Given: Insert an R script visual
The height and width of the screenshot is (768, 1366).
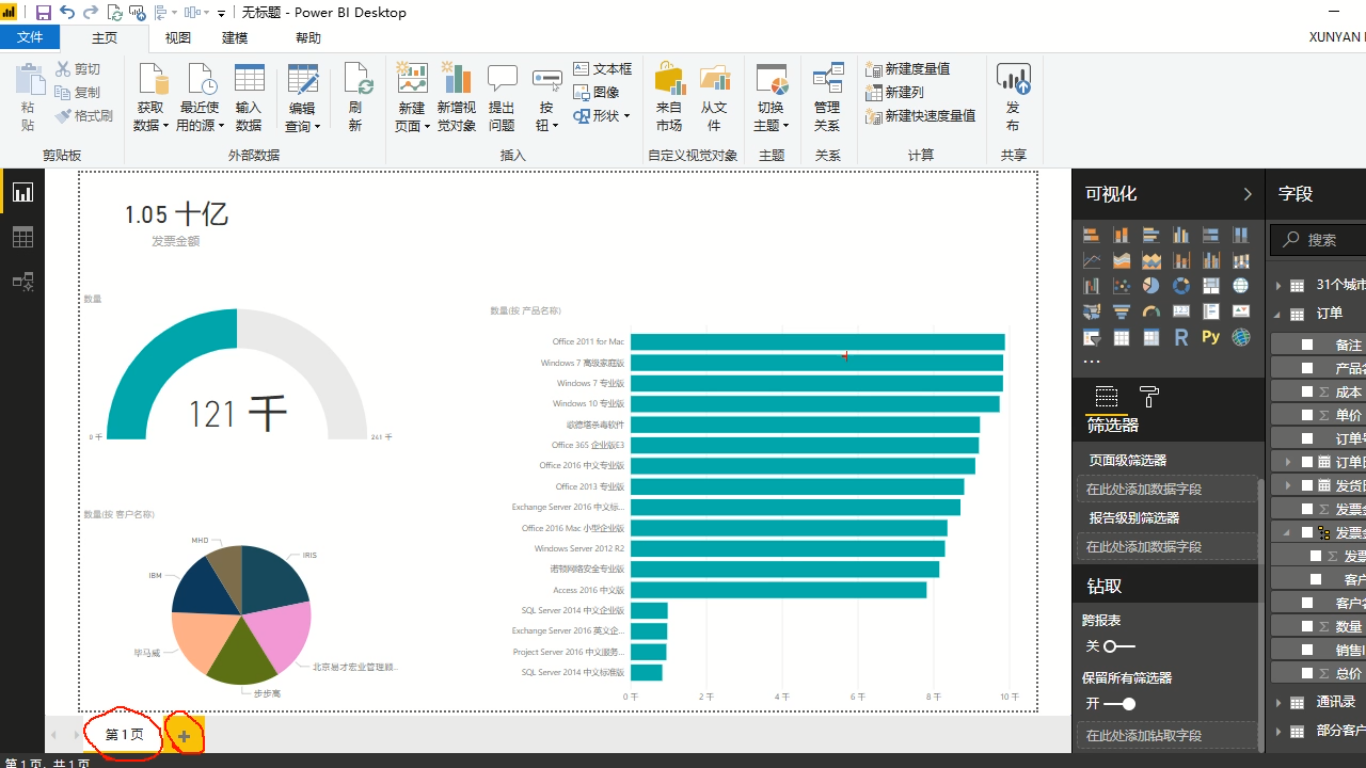Looking at the screenshot, I should (1181, 338).
